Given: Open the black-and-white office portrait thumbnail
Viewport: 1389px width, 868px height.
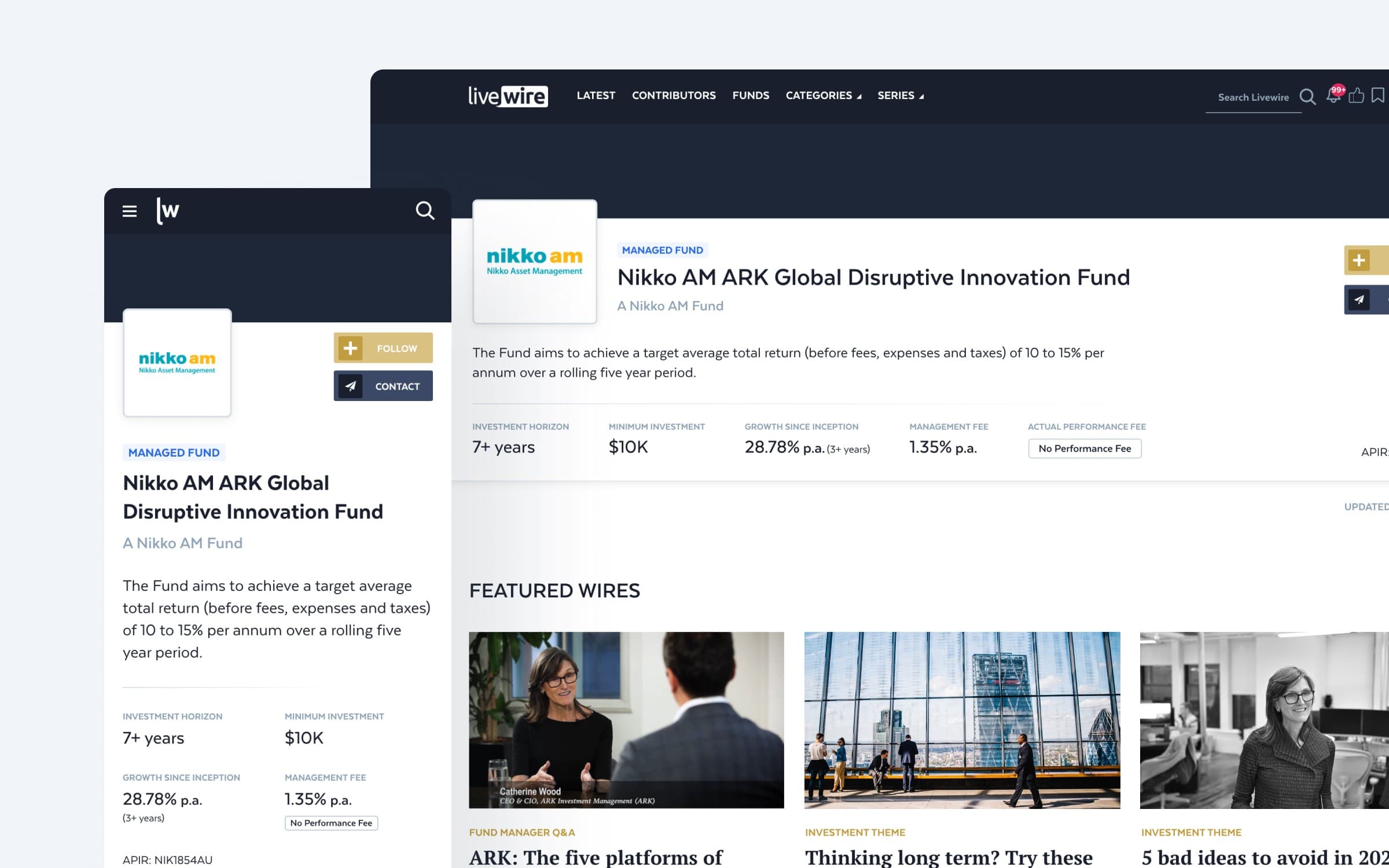Looking at the screenshot, I should [1265, 720].
